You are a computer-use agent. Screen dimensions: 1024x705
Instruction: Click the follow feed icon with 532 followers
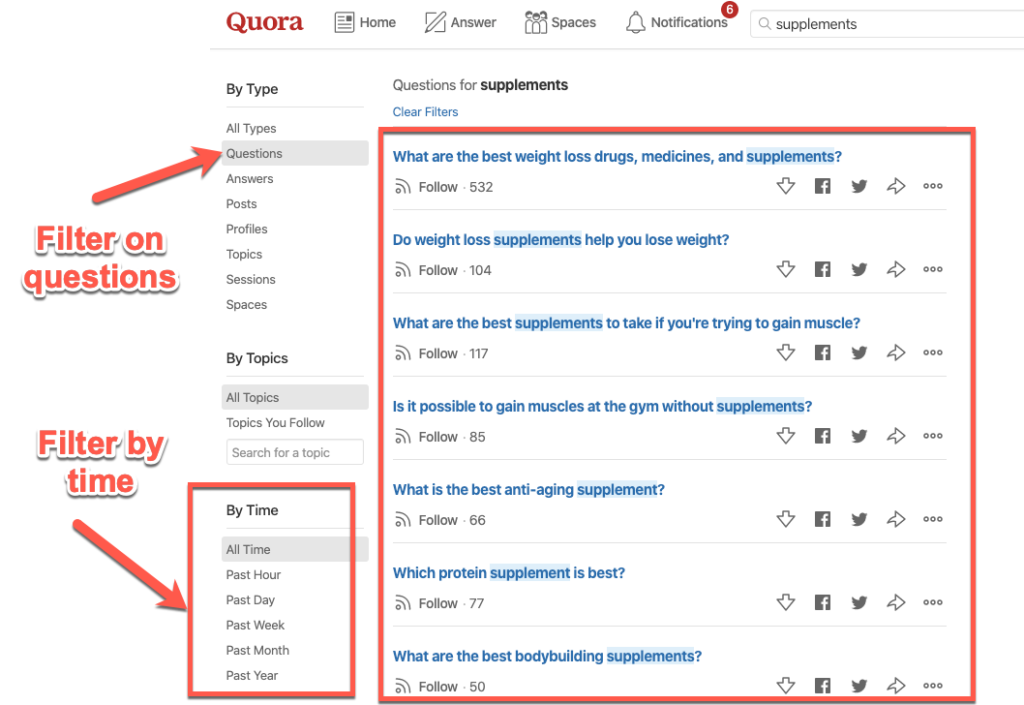(402, 187)
